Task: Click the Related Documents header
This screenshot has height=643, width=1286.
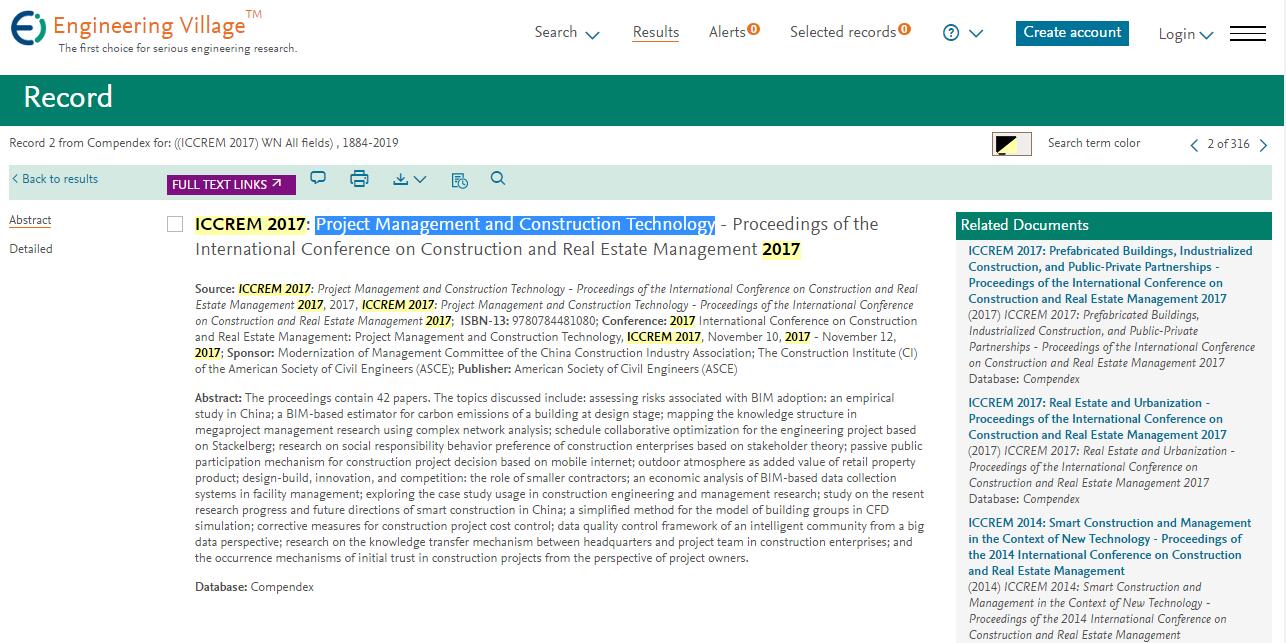Action: coord(1114,225)
